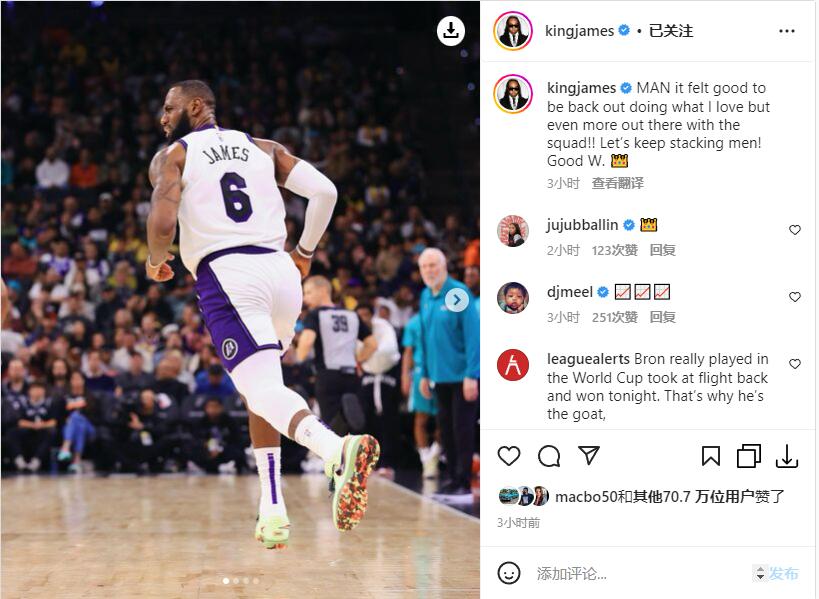Open the kingjames profile picture in the header
The width and height of the screenshot is (819, 599).
pos(512,31)
